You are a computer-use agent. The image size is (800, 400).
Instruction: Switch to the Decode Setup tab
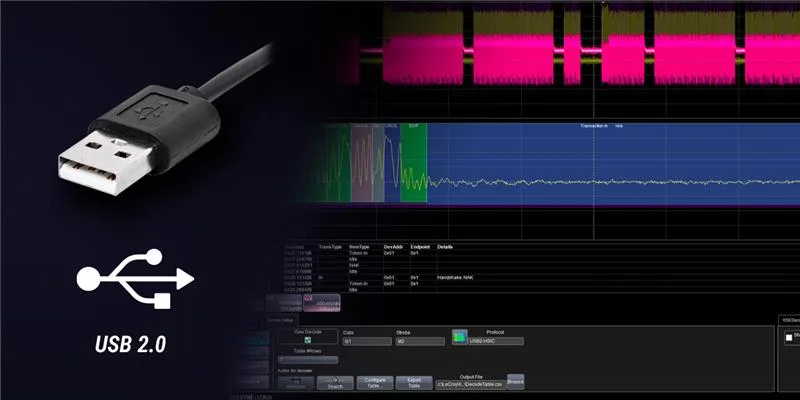[x=283, y=319]
